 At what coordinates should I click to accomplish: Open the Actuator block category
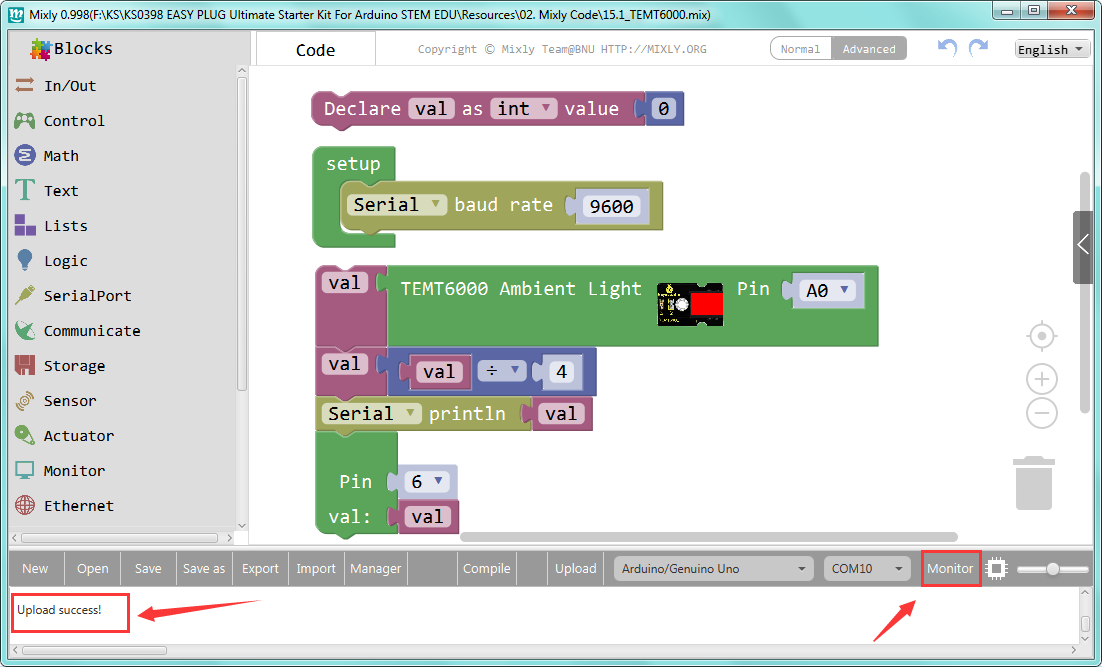[78, 436]
